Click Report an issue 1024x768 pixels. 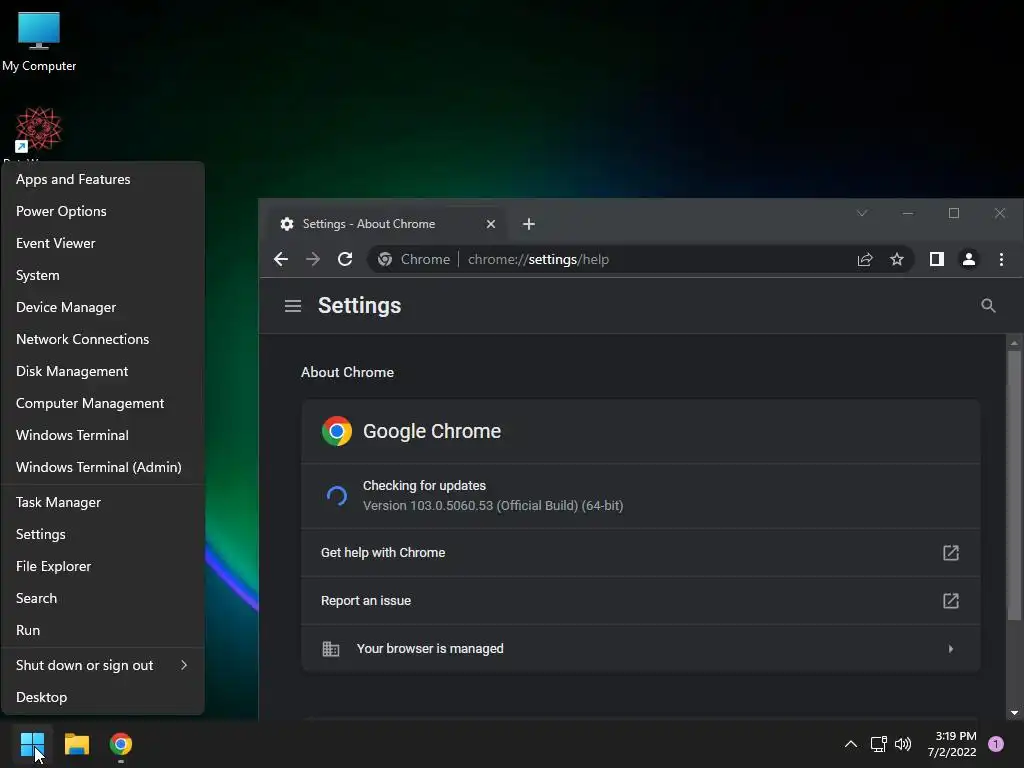click(641, 601)
